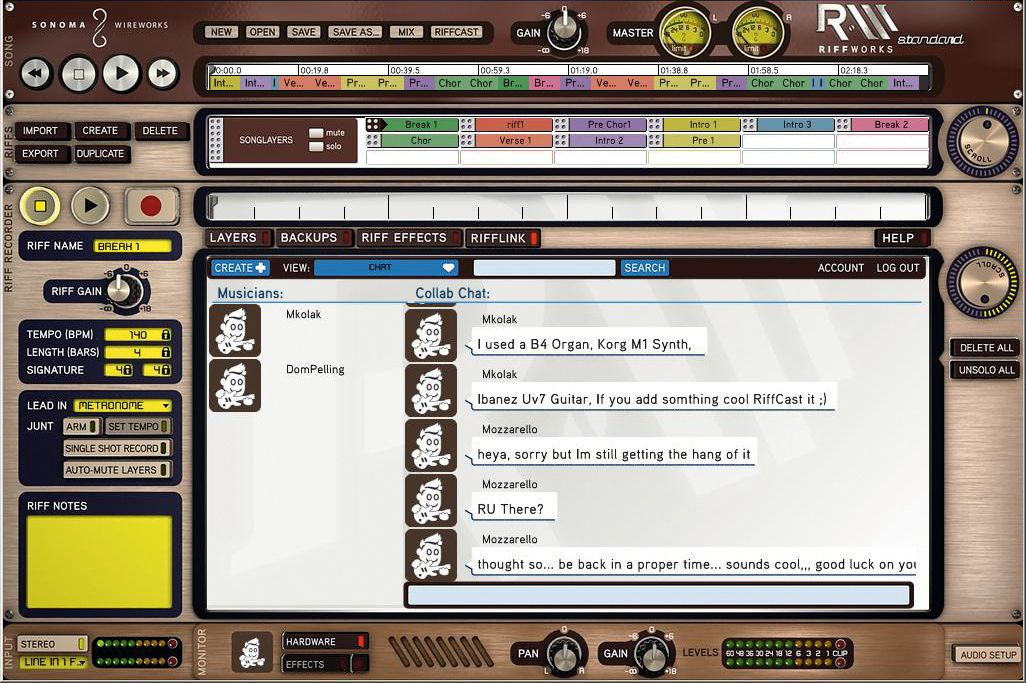Click the lock icon beside Length (Bars)
The height and width of the screenshot is (683, 1026).
(166, 352)
